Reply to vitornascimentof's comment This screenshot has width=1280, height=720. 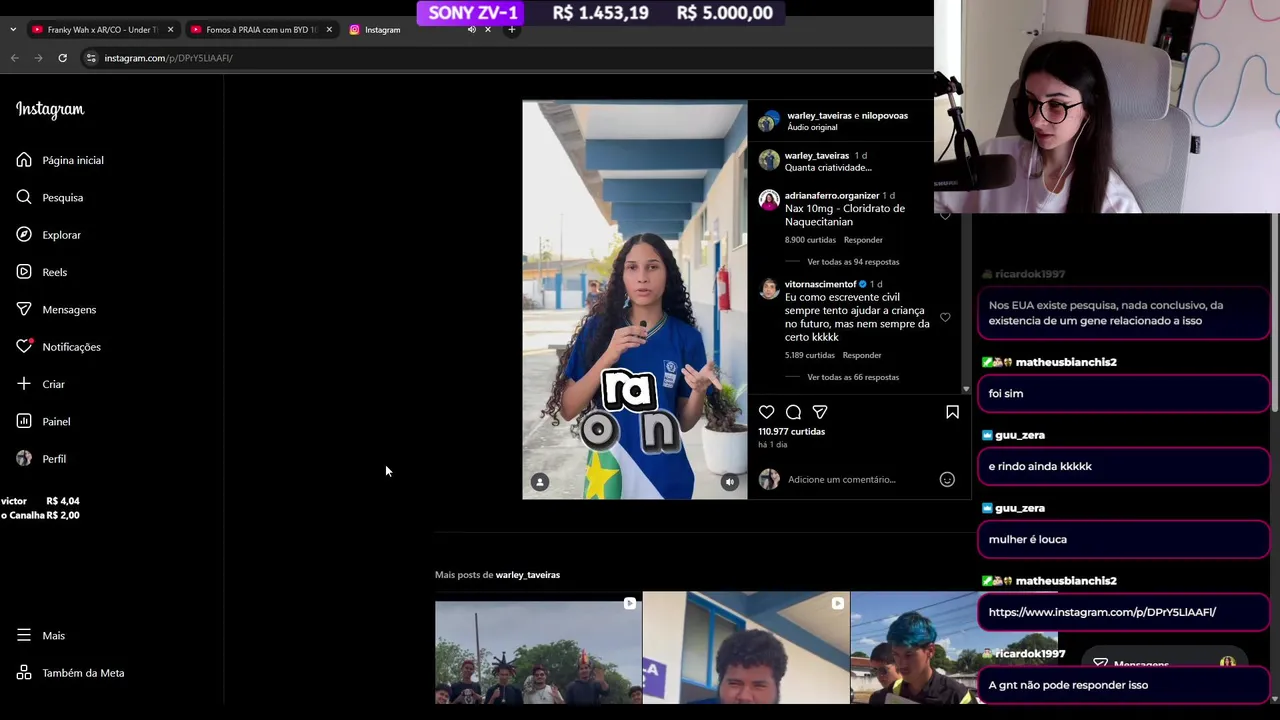click(862, 355)
